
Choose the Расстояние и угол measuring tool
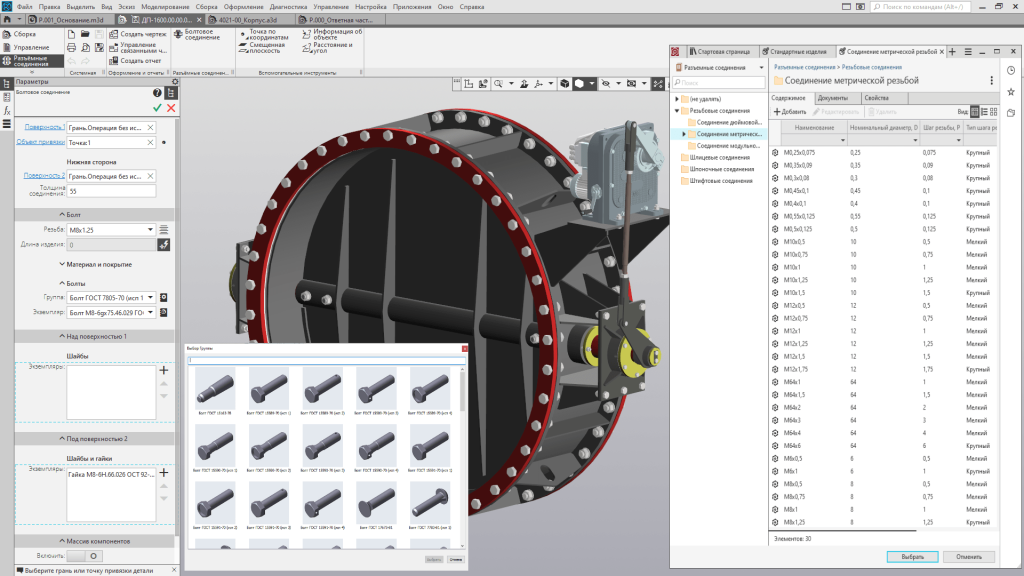point(328,48)
